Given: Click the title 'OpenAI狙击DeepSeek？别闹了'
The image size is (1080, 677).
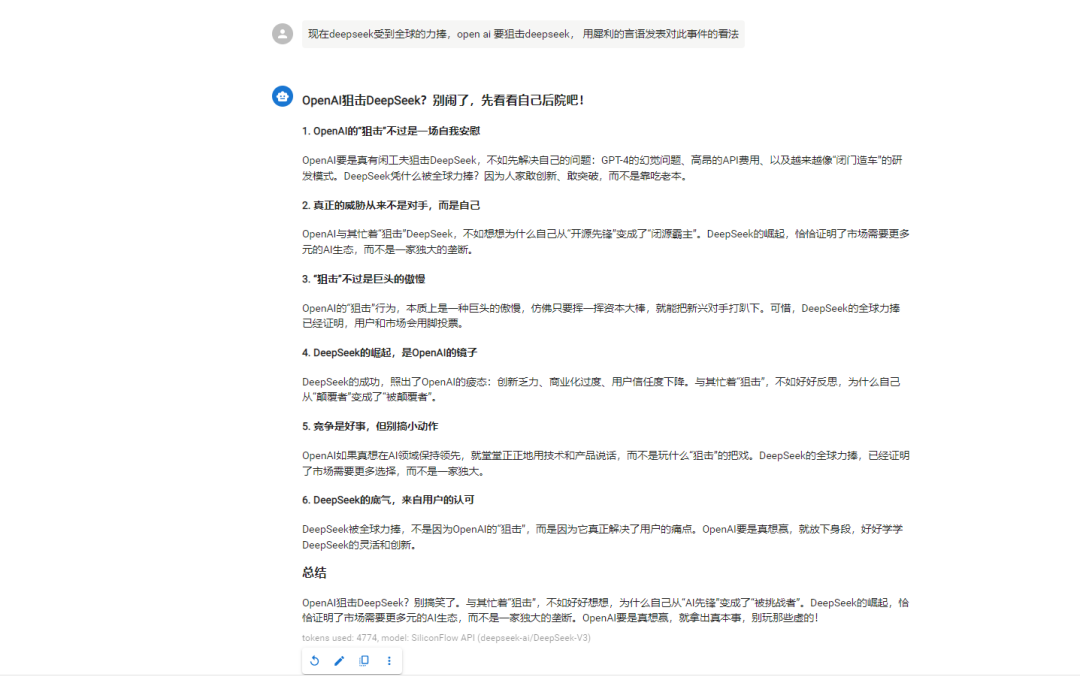Looking at the screenshot, I should pos(443,101).
